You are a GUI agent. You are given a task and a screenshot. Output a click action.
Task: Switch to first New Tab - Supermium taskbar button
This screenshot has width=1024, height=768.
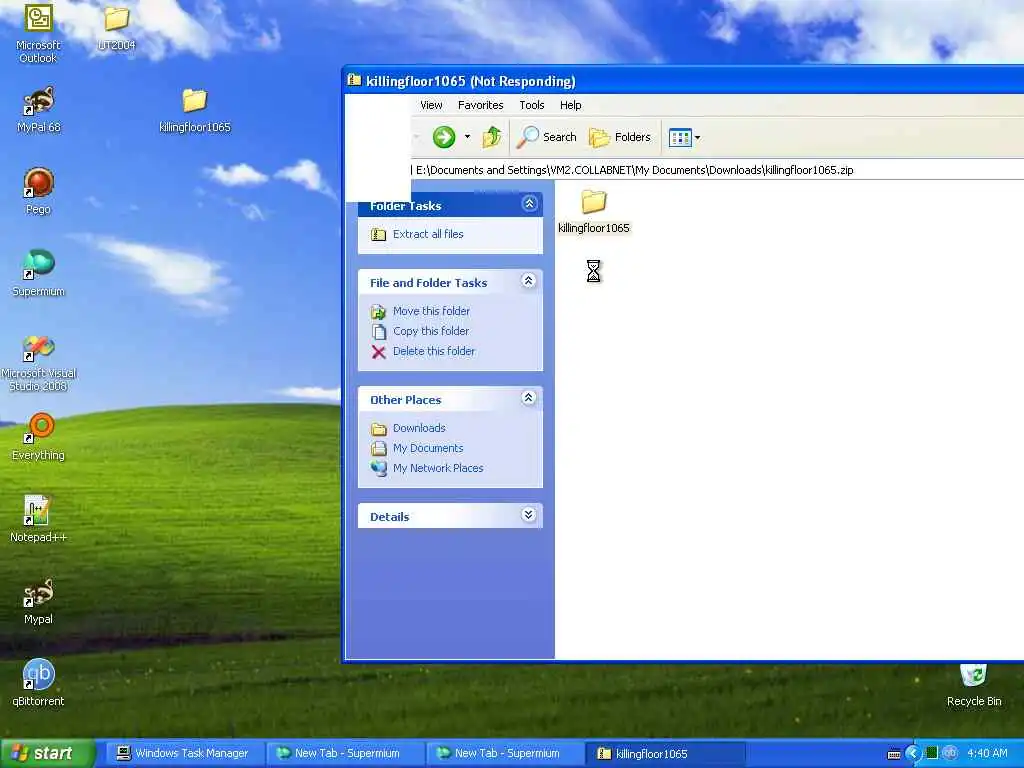344,754
